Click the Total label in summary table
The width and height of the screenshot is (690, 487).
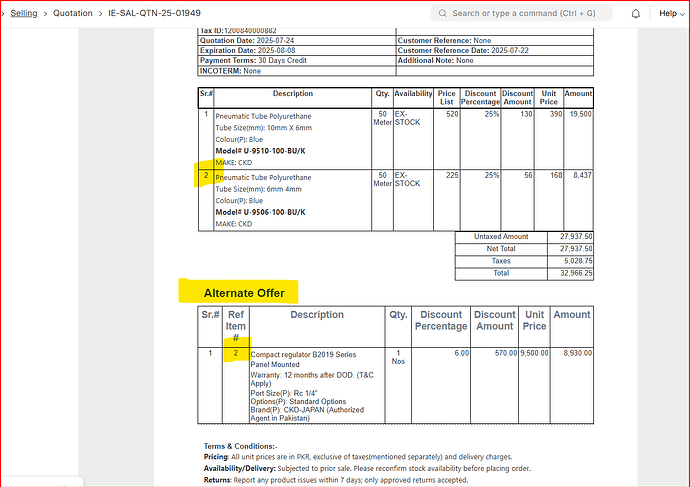click(x=501, y=272)
